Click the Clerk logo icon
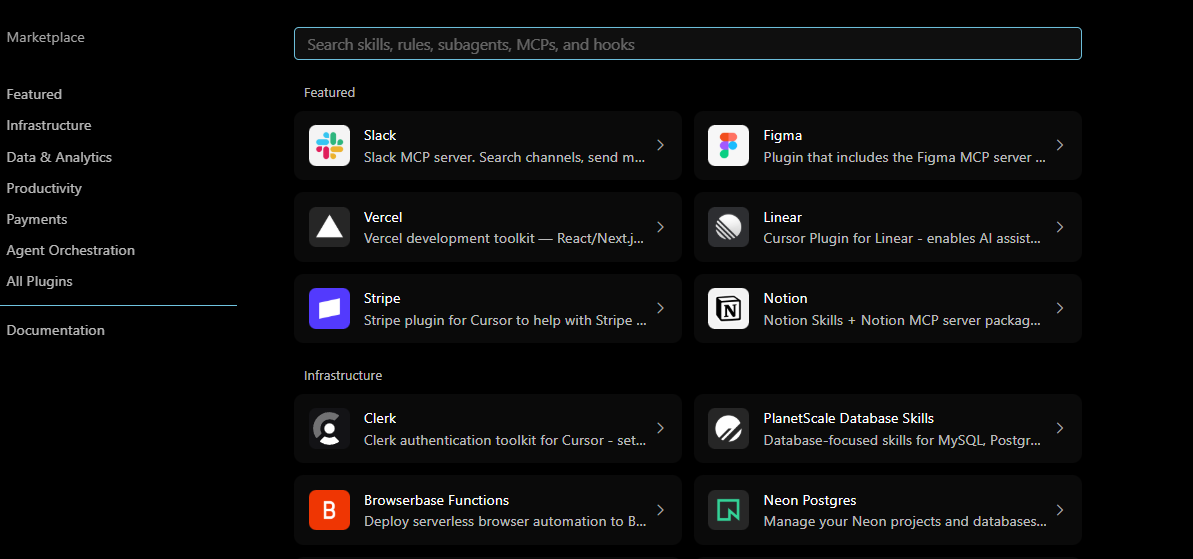Viewport: 1193px width, 559px height. click(x=329, y=428)
